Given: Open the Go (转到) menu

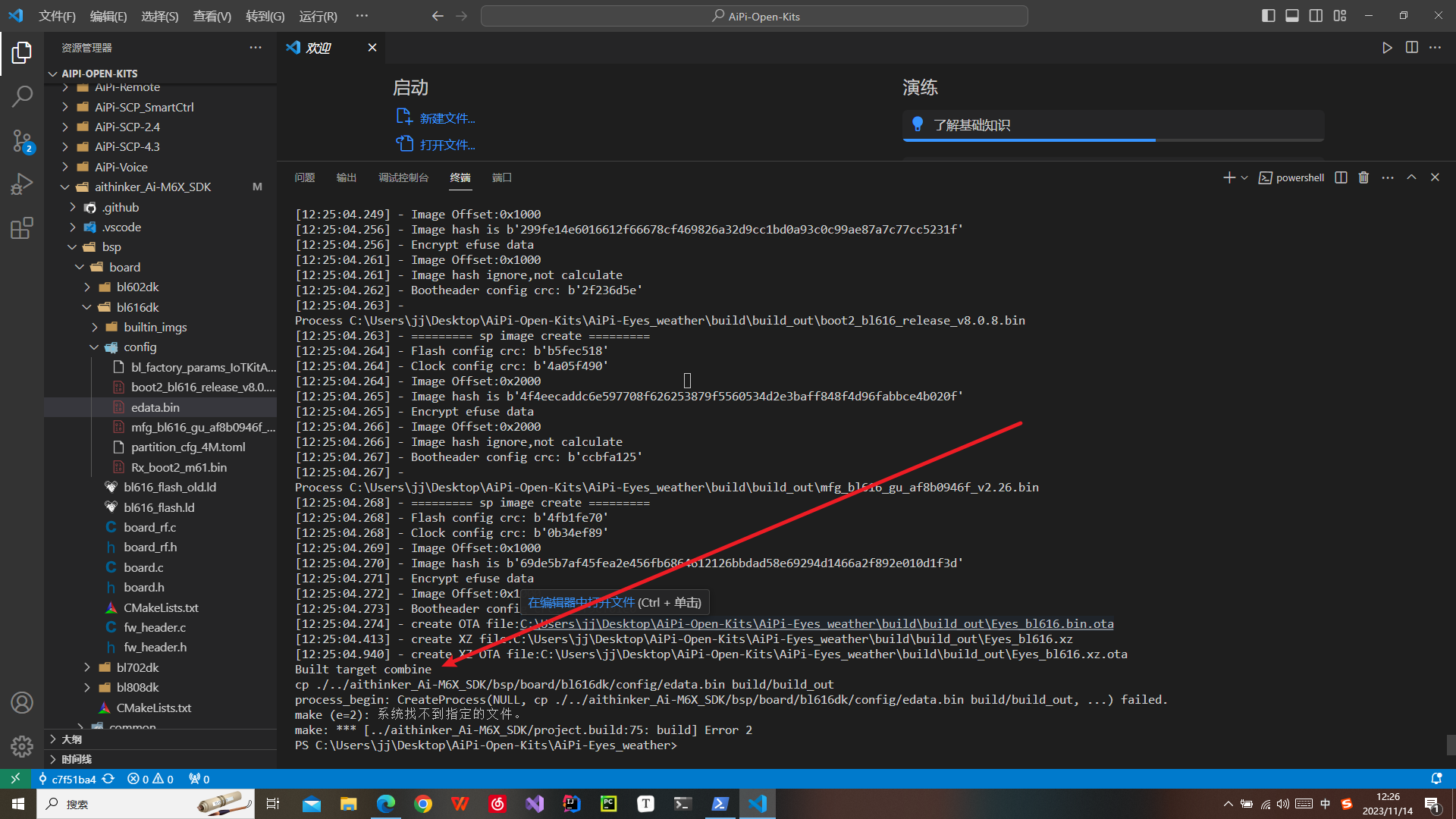Looking at the screenshot, I should (x=265, y=16).
